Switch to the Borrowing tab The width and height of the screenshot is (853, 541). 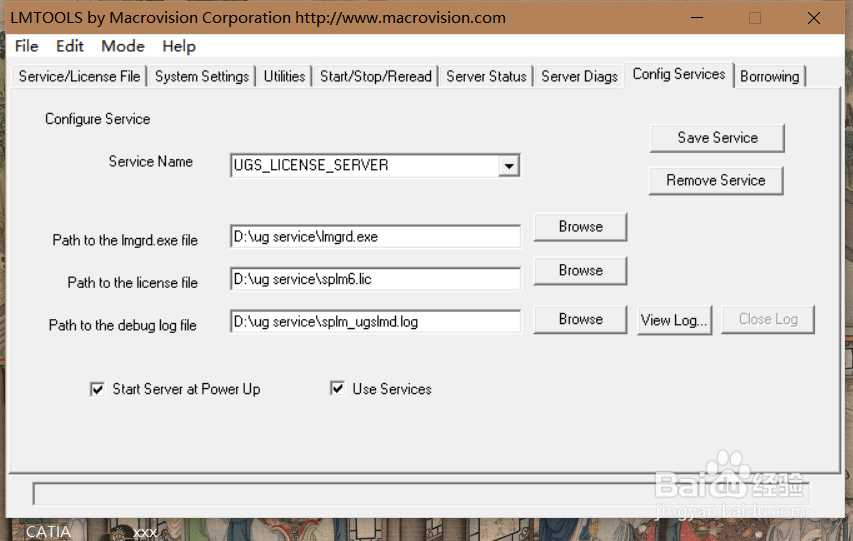point(770,76)
